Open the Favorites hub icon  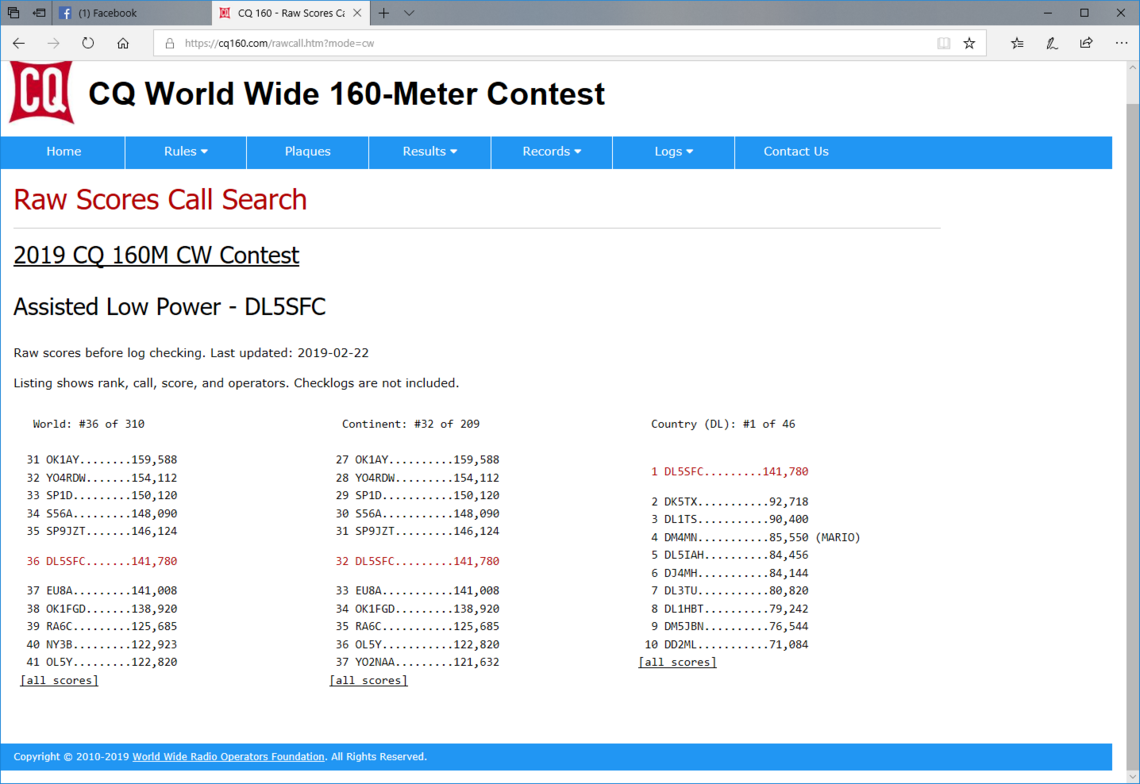[1017, 44]
